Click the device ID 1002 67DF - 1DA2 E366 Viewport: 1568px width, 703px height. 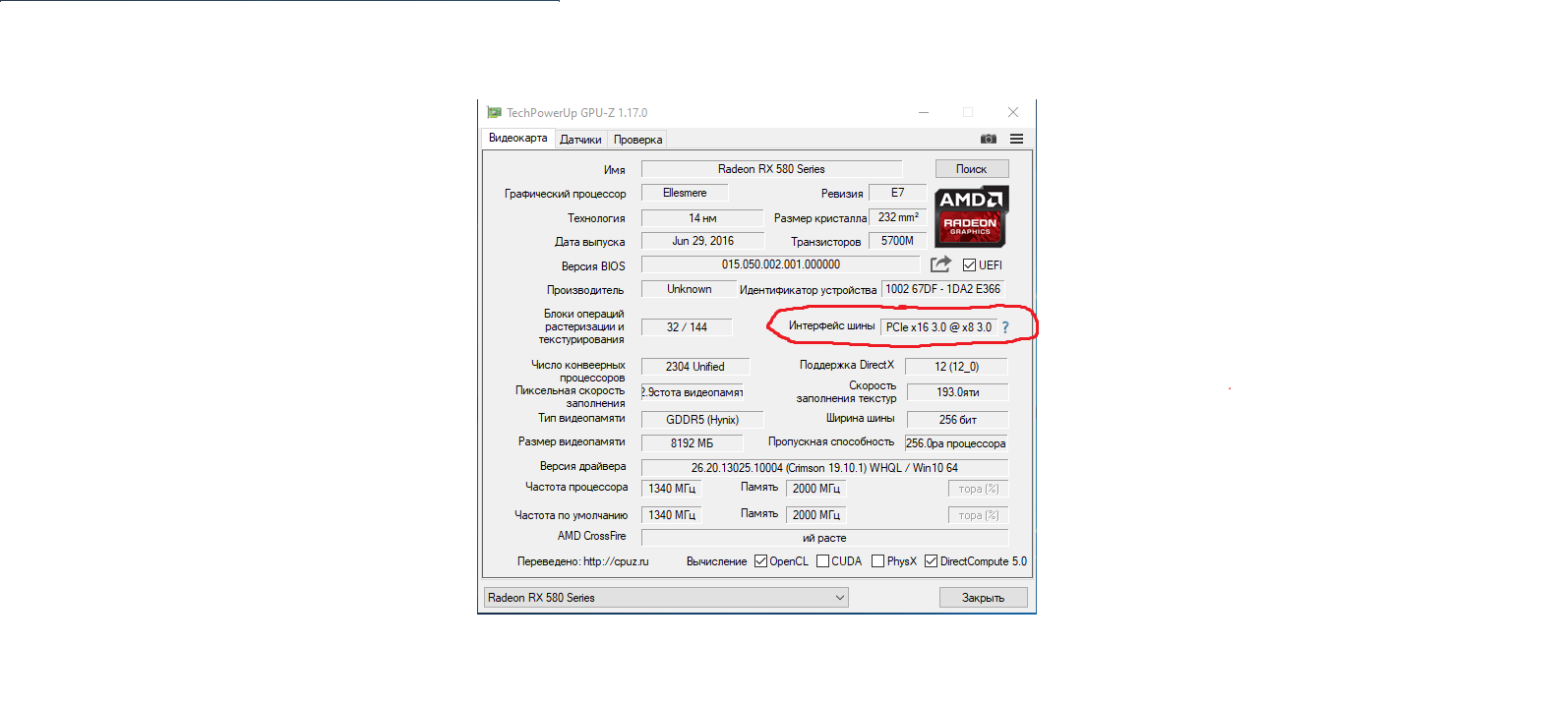click(x=942, y=289)
